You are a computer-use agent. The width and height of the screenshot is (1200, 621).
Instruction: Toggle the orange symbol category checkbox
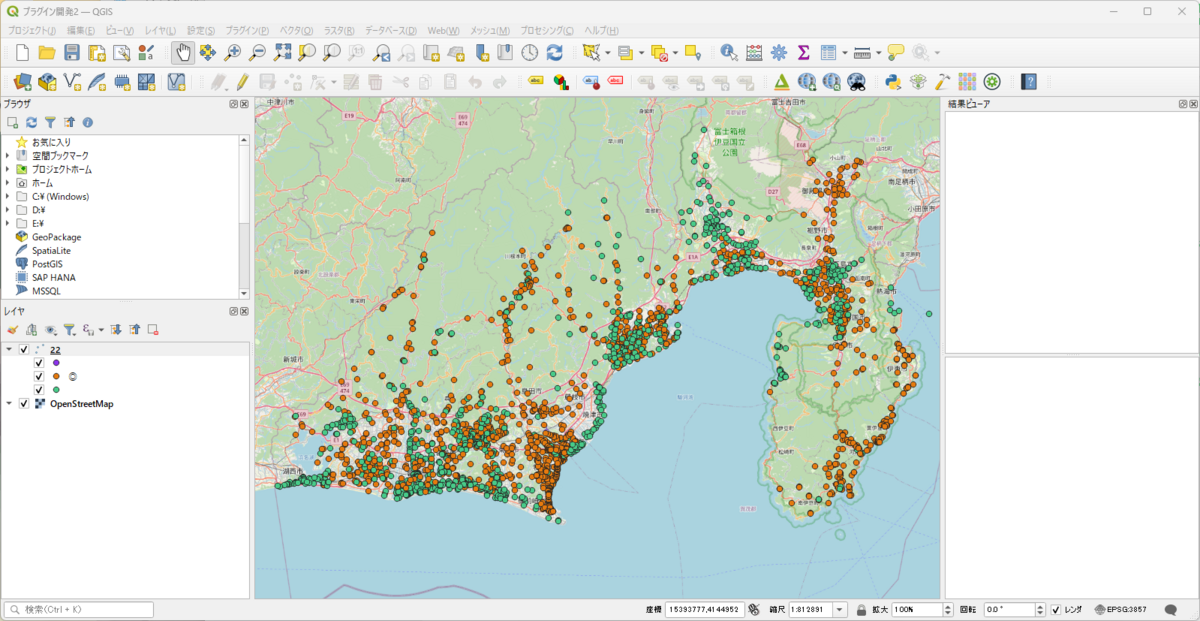[x=39, y=376]
